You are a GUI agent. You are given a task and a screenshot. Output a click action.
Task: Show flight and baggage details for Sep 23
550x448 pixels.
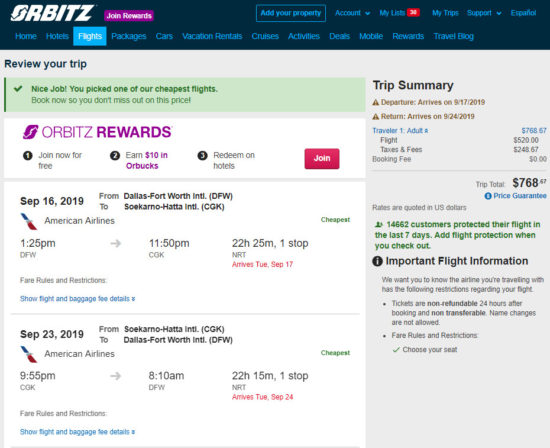coord(78,432)
